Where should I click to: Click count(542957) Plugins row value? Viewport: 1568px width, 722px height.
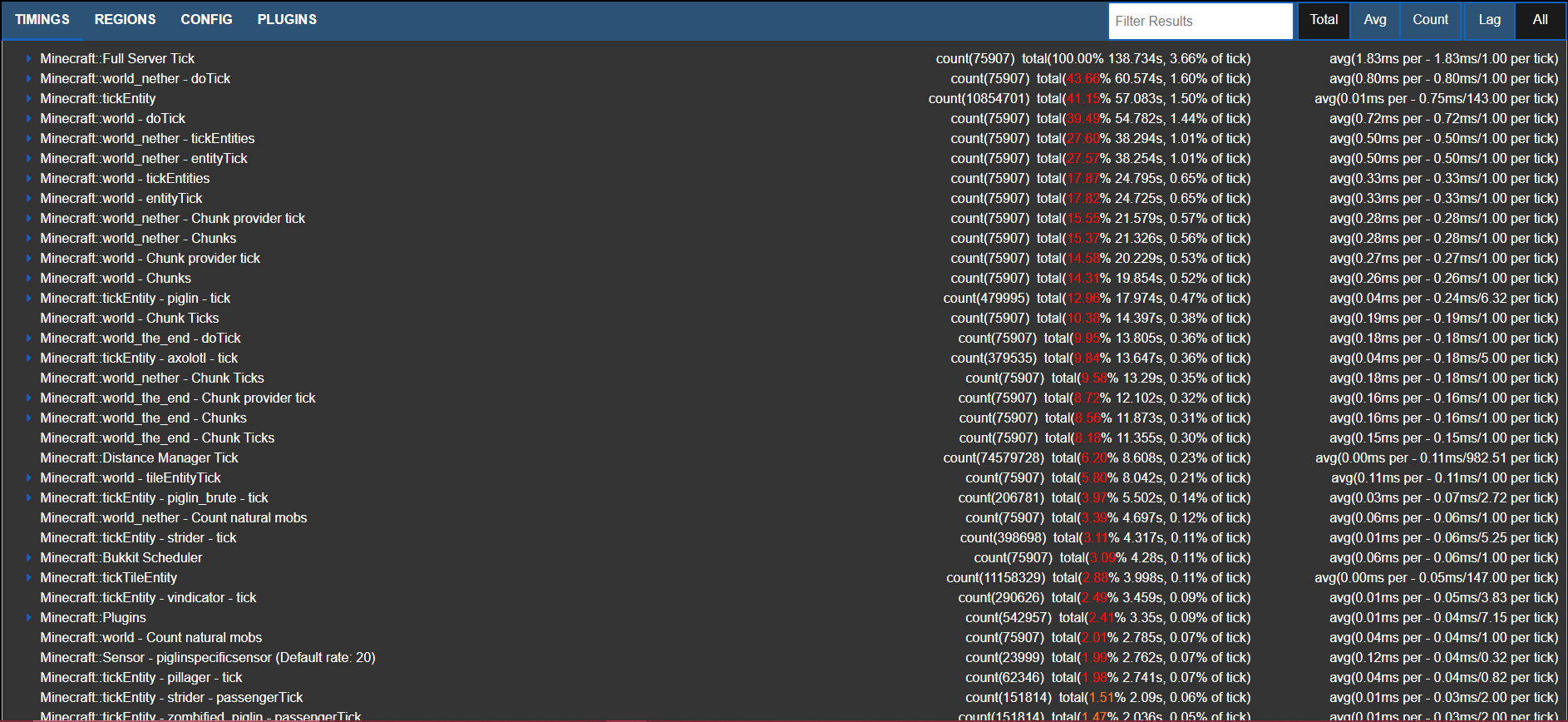click(x=1008, y=618)
